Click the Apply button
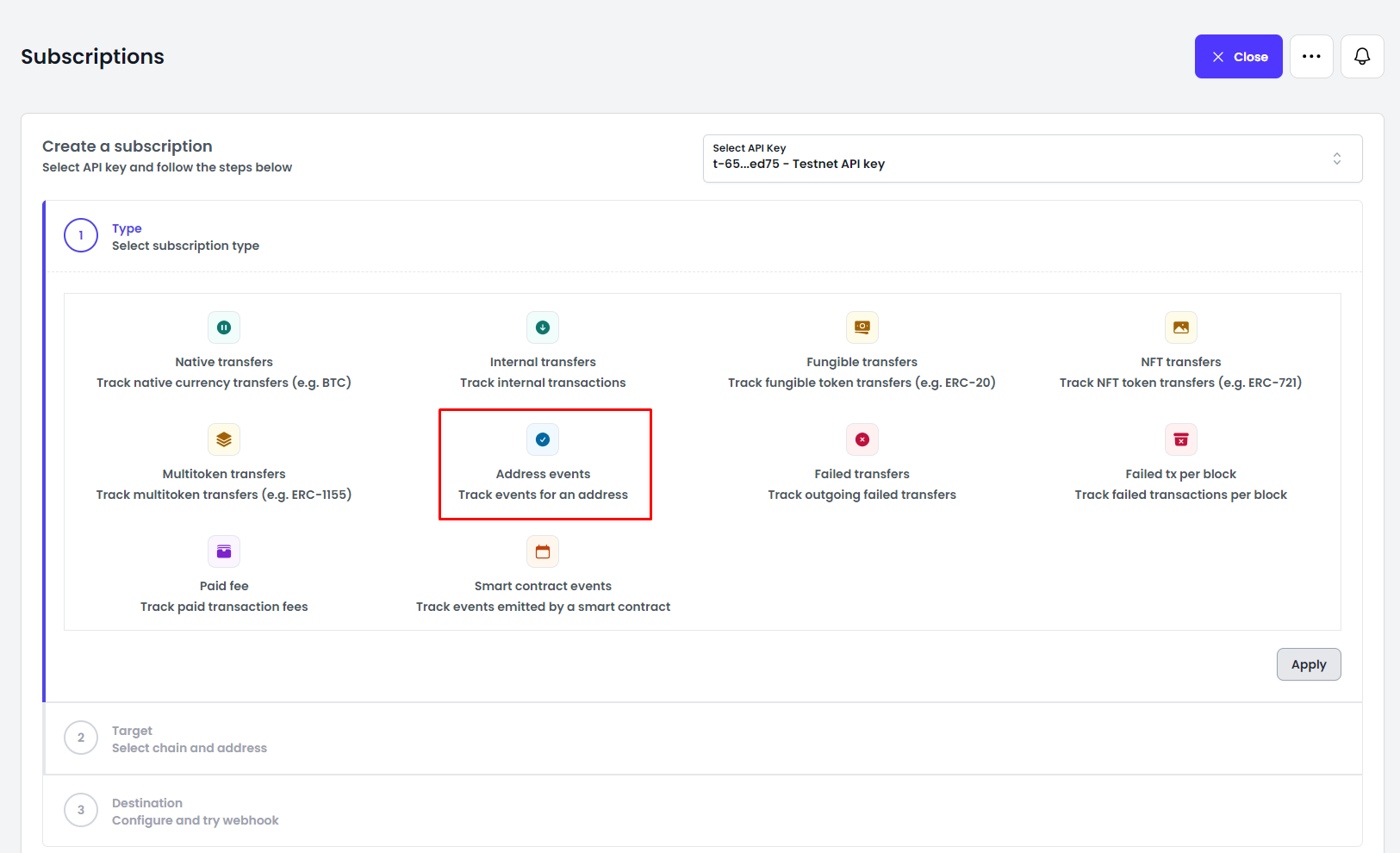Image resolution: width=1400 pixels, height=853 pixels. [x=1308, y=664]
